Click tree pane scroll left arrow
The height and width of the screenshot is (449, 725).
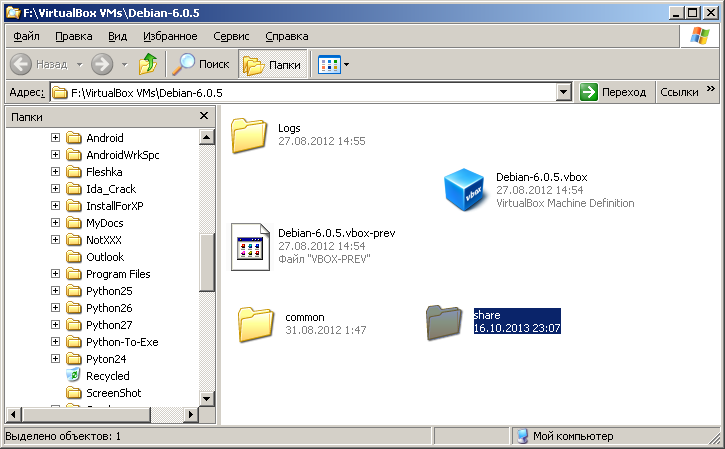13,415
